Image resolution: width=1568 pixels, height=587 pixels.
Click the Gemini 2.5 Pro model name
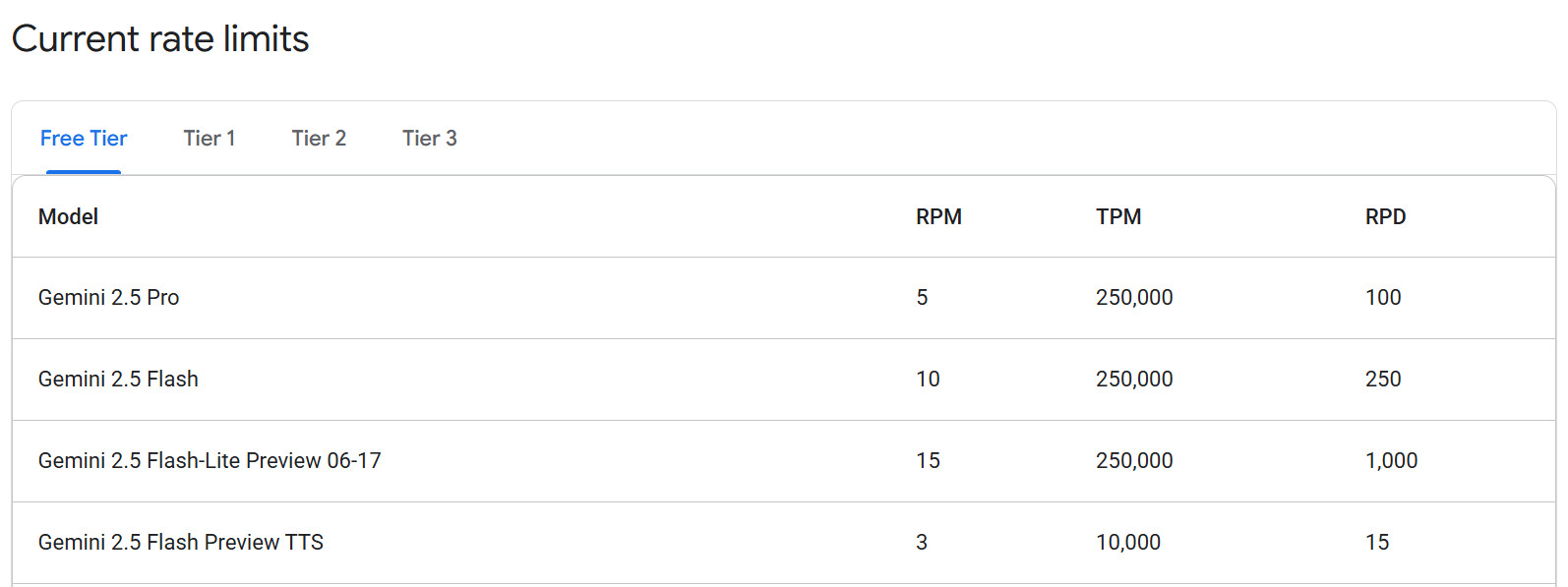click(x=108, y=298)
